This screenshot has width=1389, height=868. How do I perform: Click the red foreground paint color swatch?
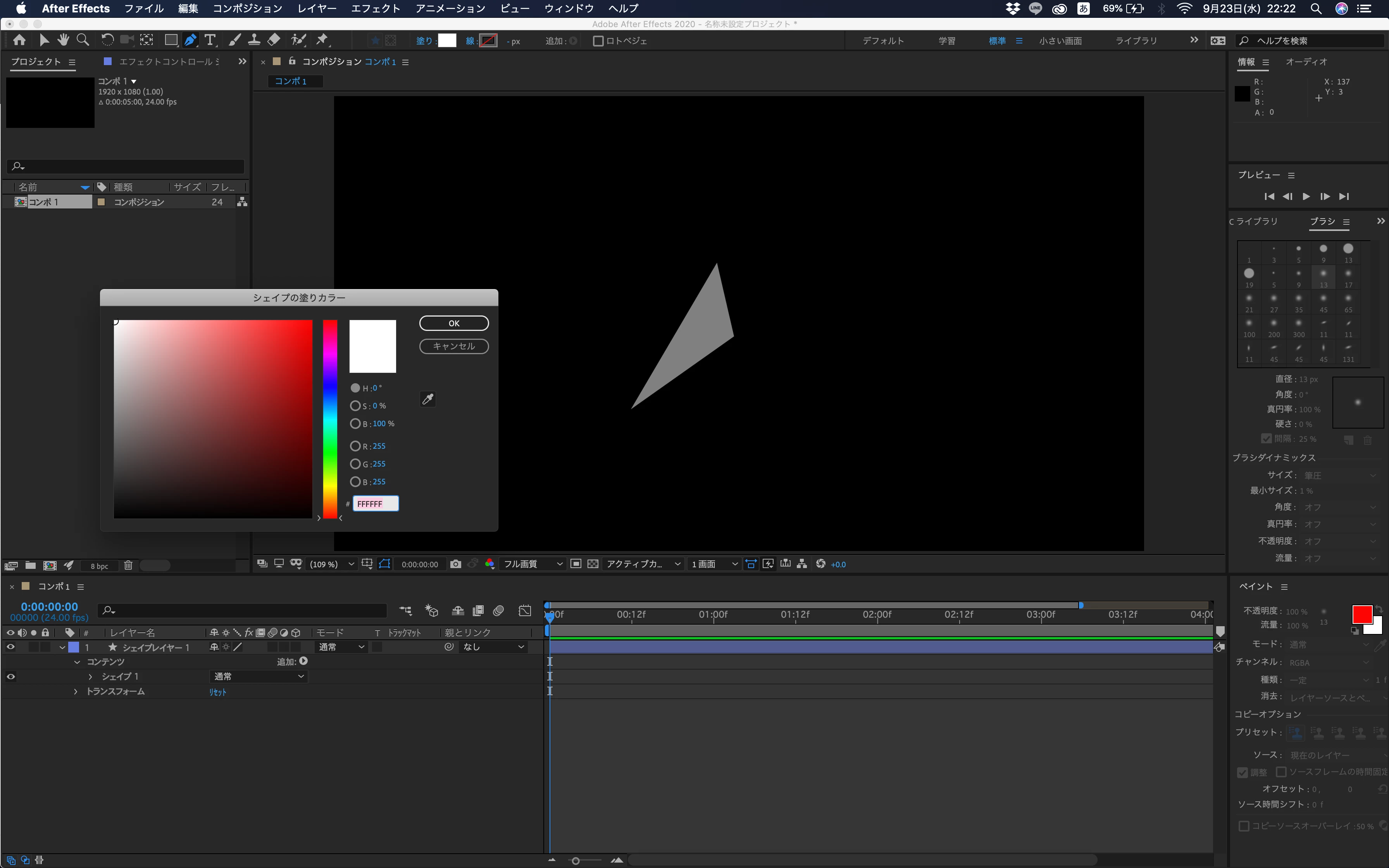[1361, 615]
